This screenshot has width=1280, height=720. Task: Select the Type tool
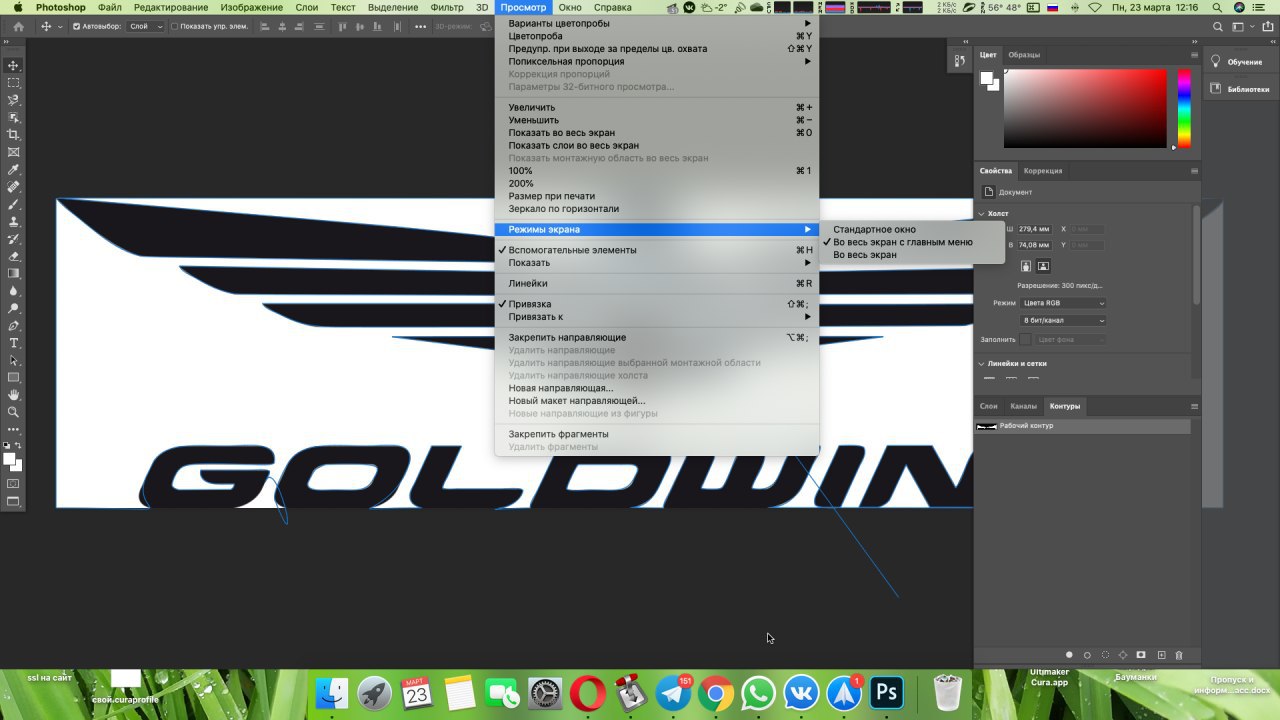pos(14,343)
